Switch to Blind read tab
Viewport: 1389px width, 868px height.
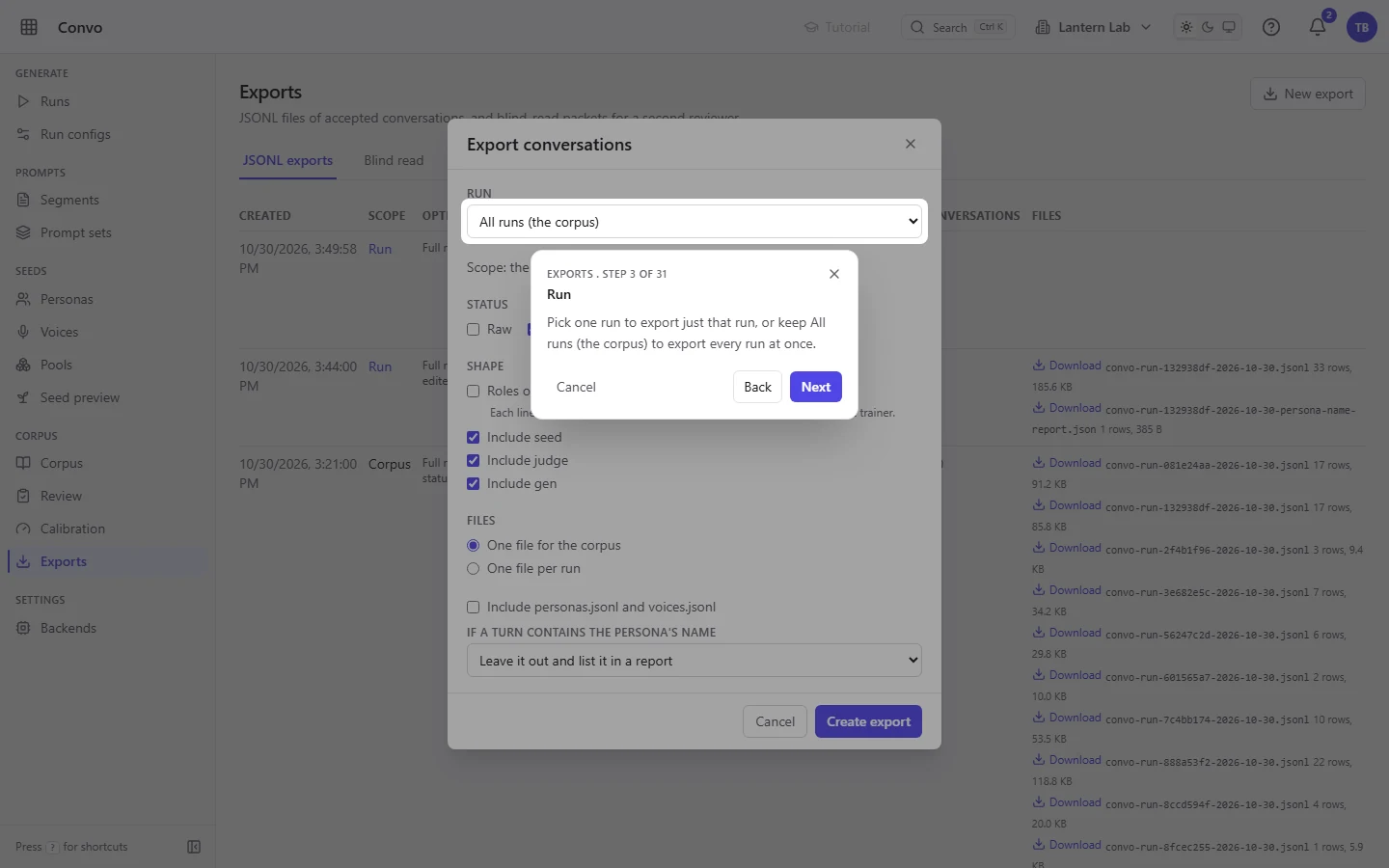coord(394,161)
